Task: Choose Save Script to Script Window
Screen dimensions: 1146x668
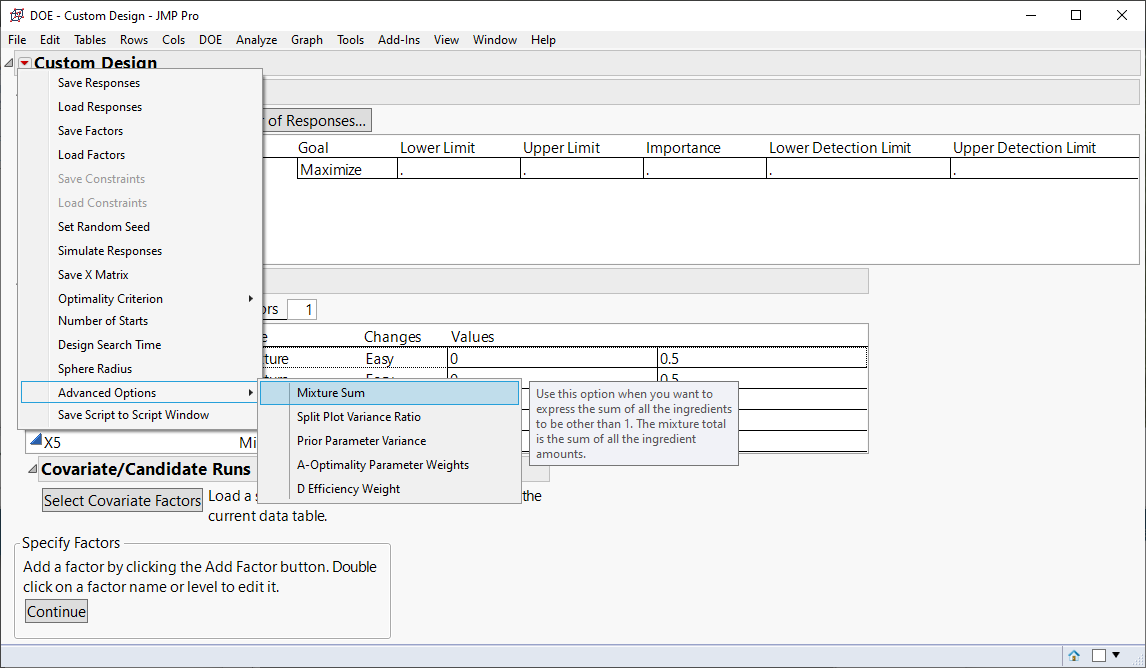Action: (133, 415)
